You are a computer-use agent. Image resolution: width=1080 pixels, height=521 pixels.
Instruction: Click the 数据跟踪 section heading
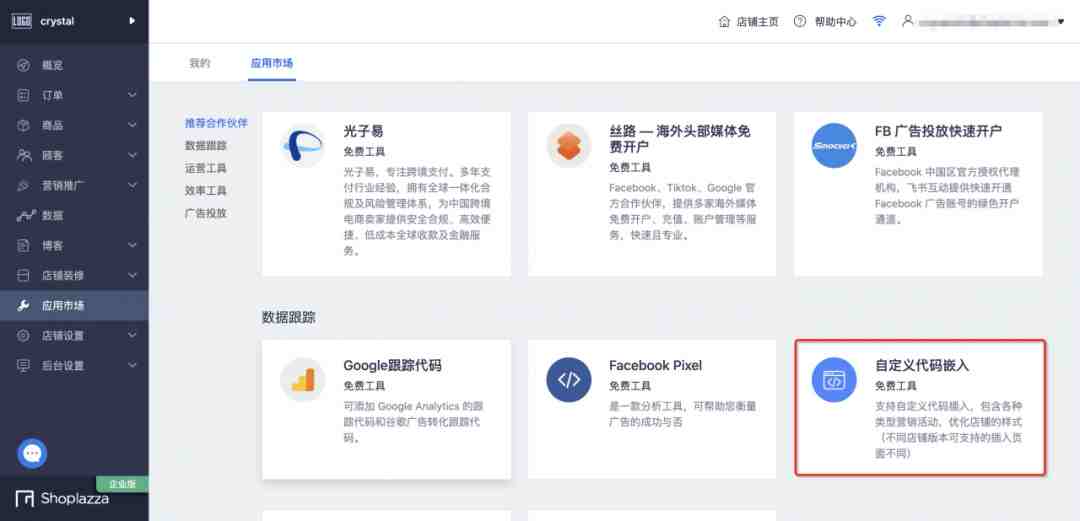tap(289, 318)
